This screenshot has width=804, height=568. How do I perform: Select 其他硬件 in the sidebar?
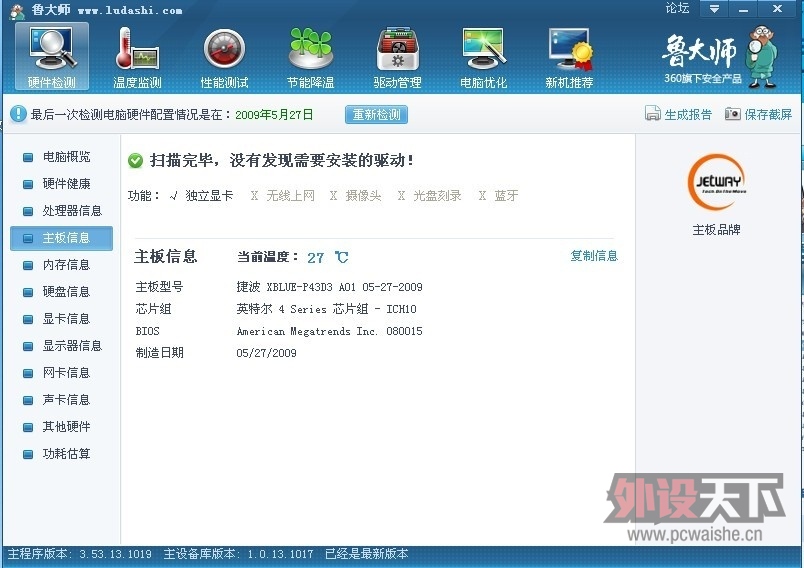[62, 427]
